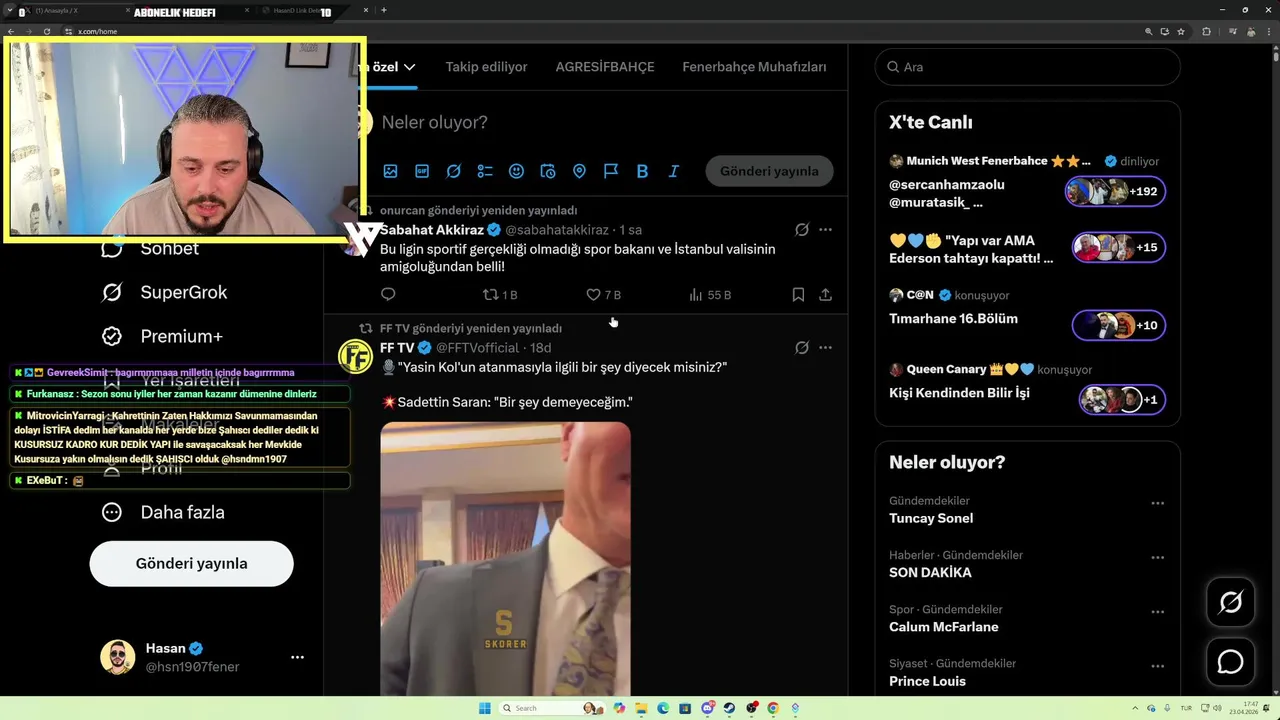Click the sidebar Gönderi yayınla button
1280x720 pixels.
pos(191,564)
